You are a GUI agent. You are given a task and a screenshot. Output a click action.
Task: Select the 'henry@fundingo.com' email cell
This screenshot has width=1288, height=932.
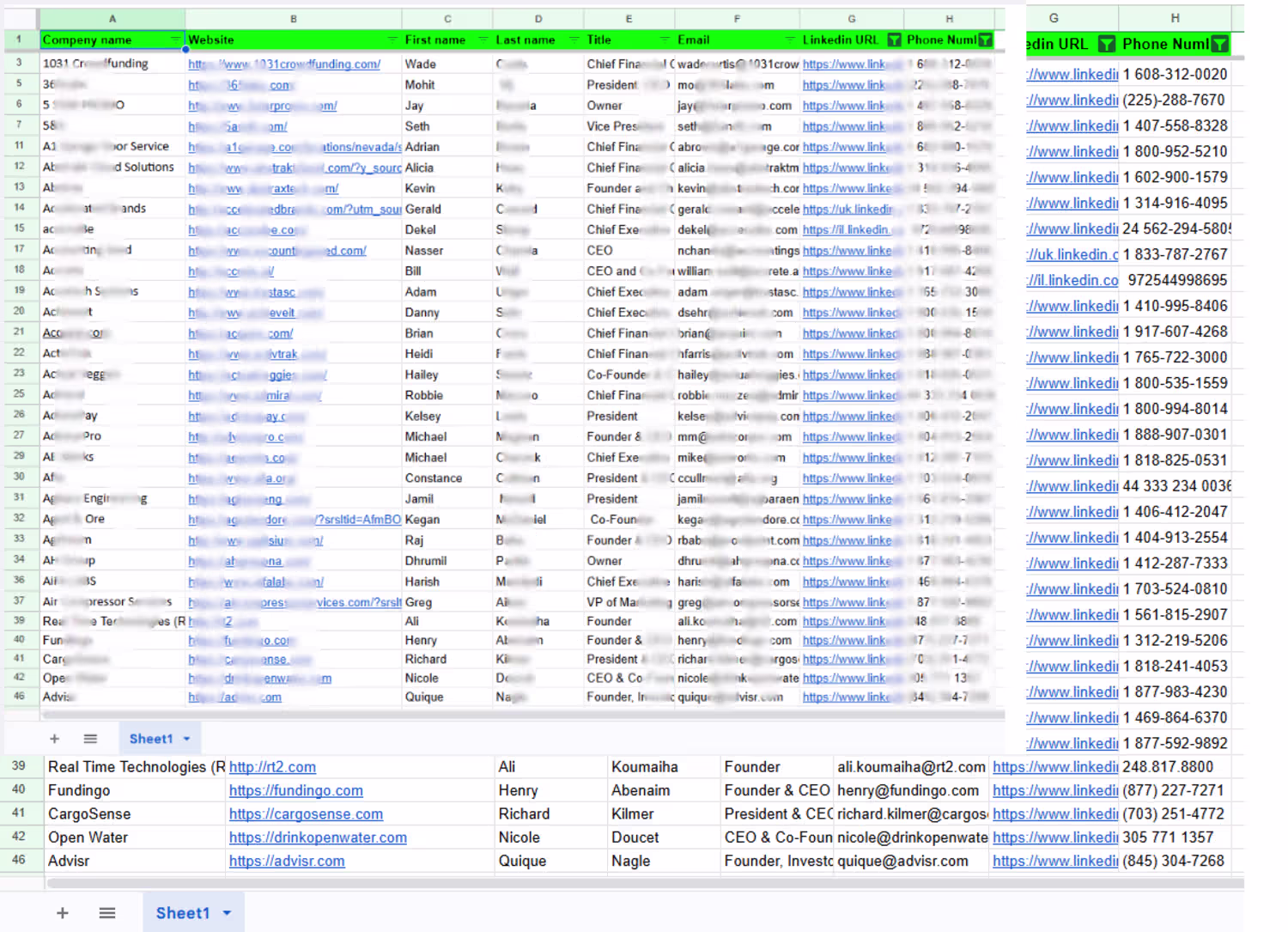coord(911,790)
